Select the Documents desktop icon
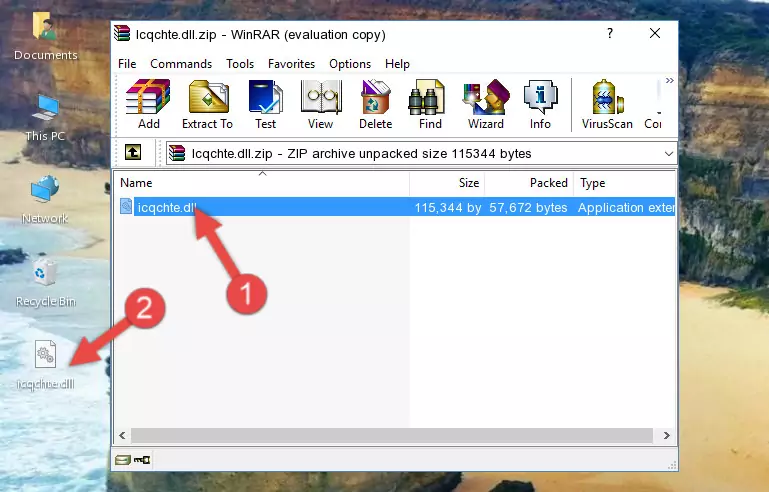Screen dimensions: 769x492 click(46, 36)
